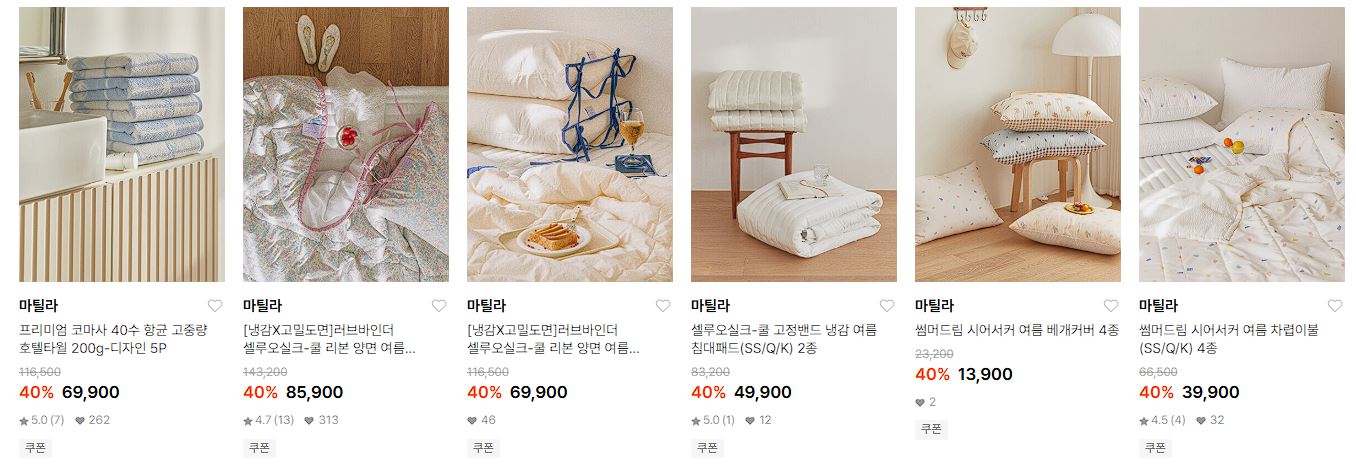Toggle wishlist heart for 85,900 ribbon comforter
1356x474 pixels.
pos(439,306)
